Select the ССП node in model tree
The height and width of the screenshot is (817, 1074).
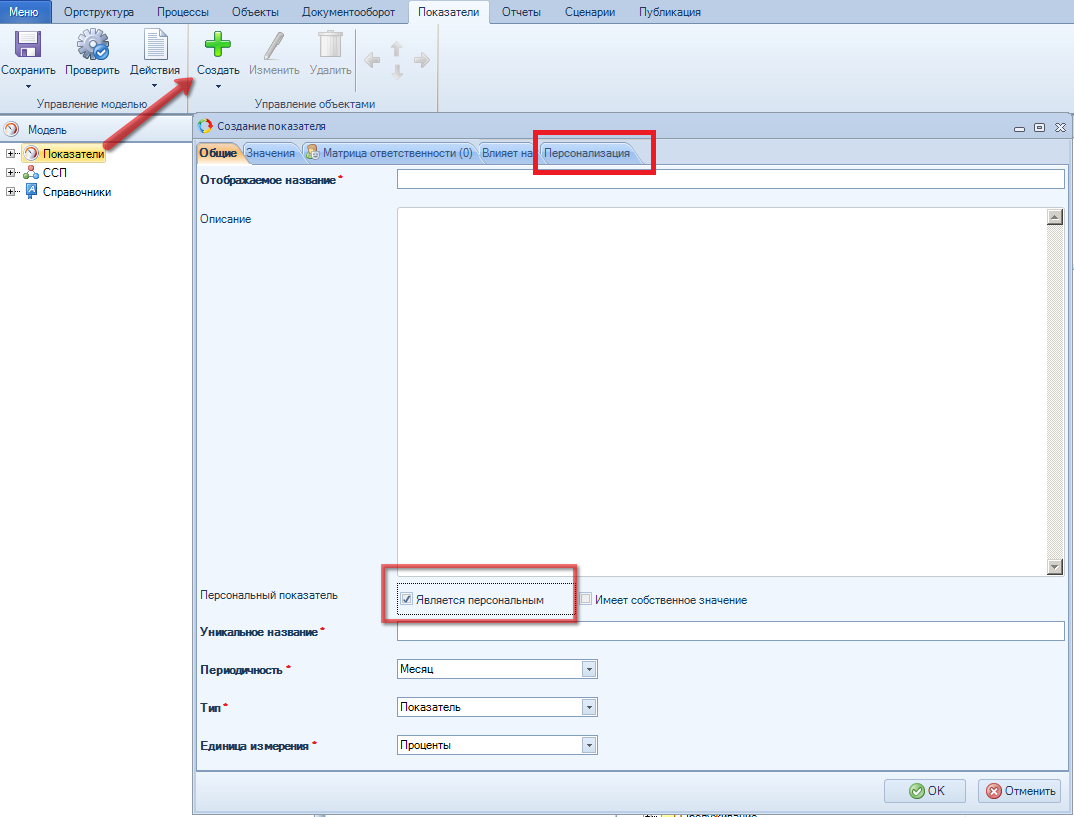[54, 173]
